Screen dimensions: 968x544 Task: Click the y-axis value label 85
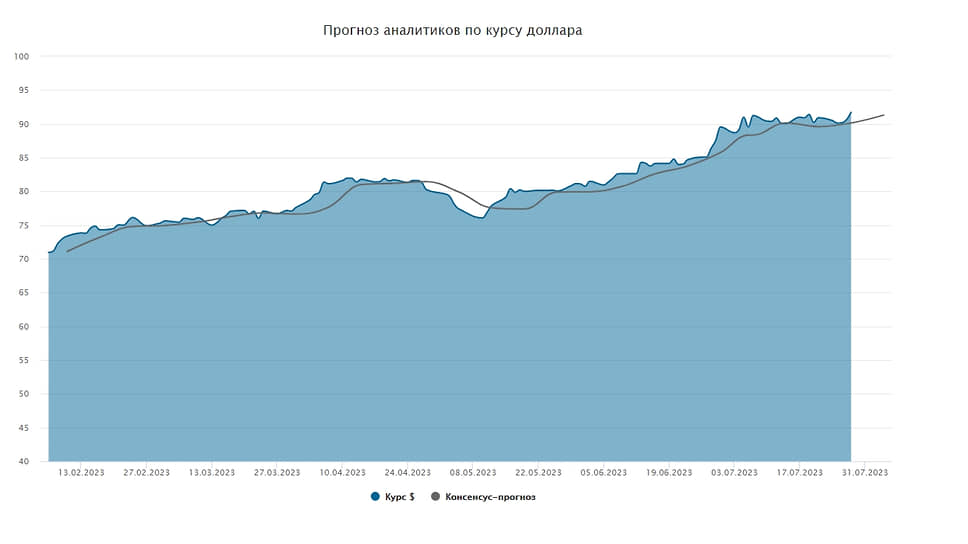point(23,158)
